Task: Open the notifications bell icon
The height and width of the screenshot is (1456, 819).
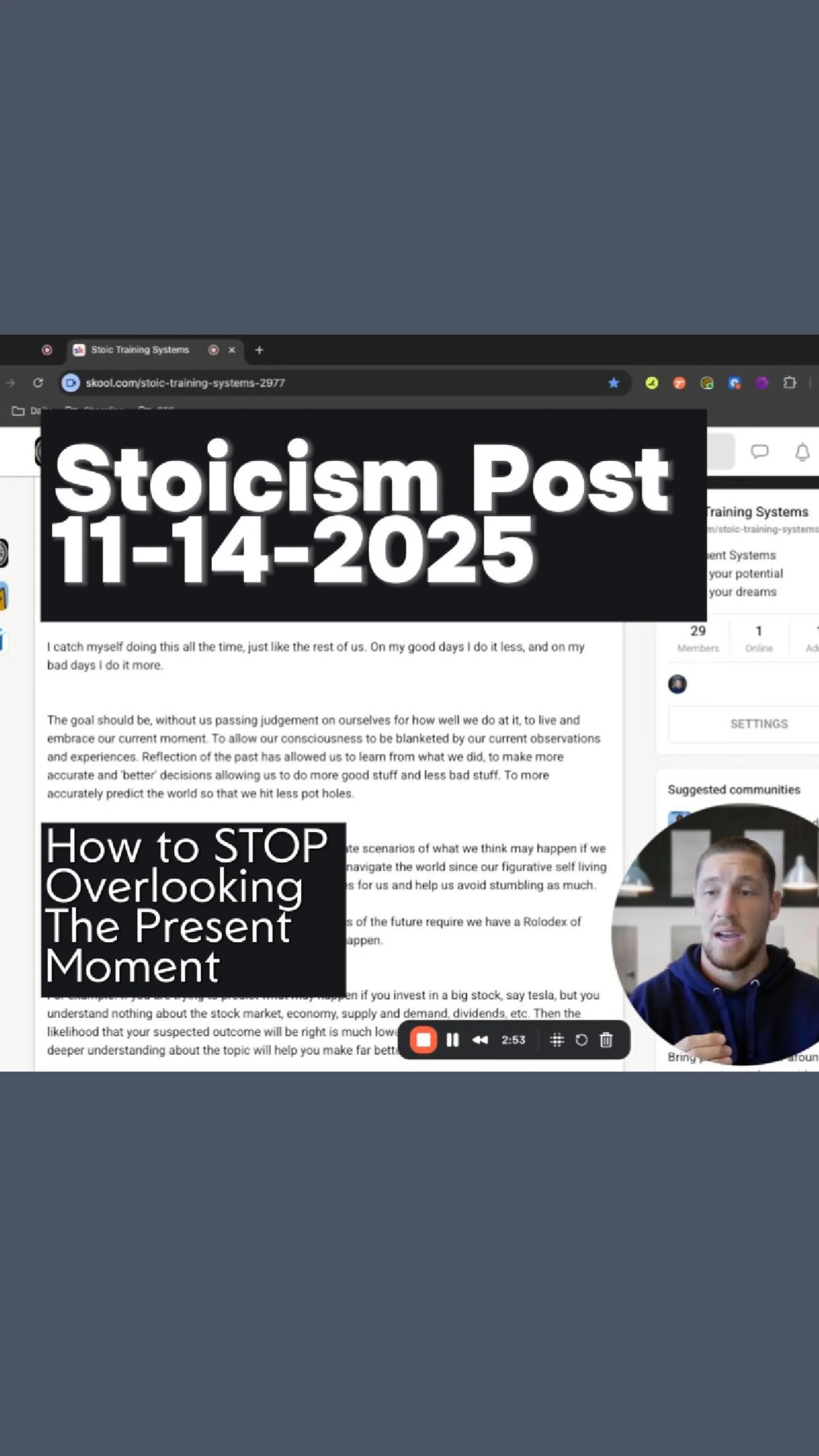Action: (802, 452)
